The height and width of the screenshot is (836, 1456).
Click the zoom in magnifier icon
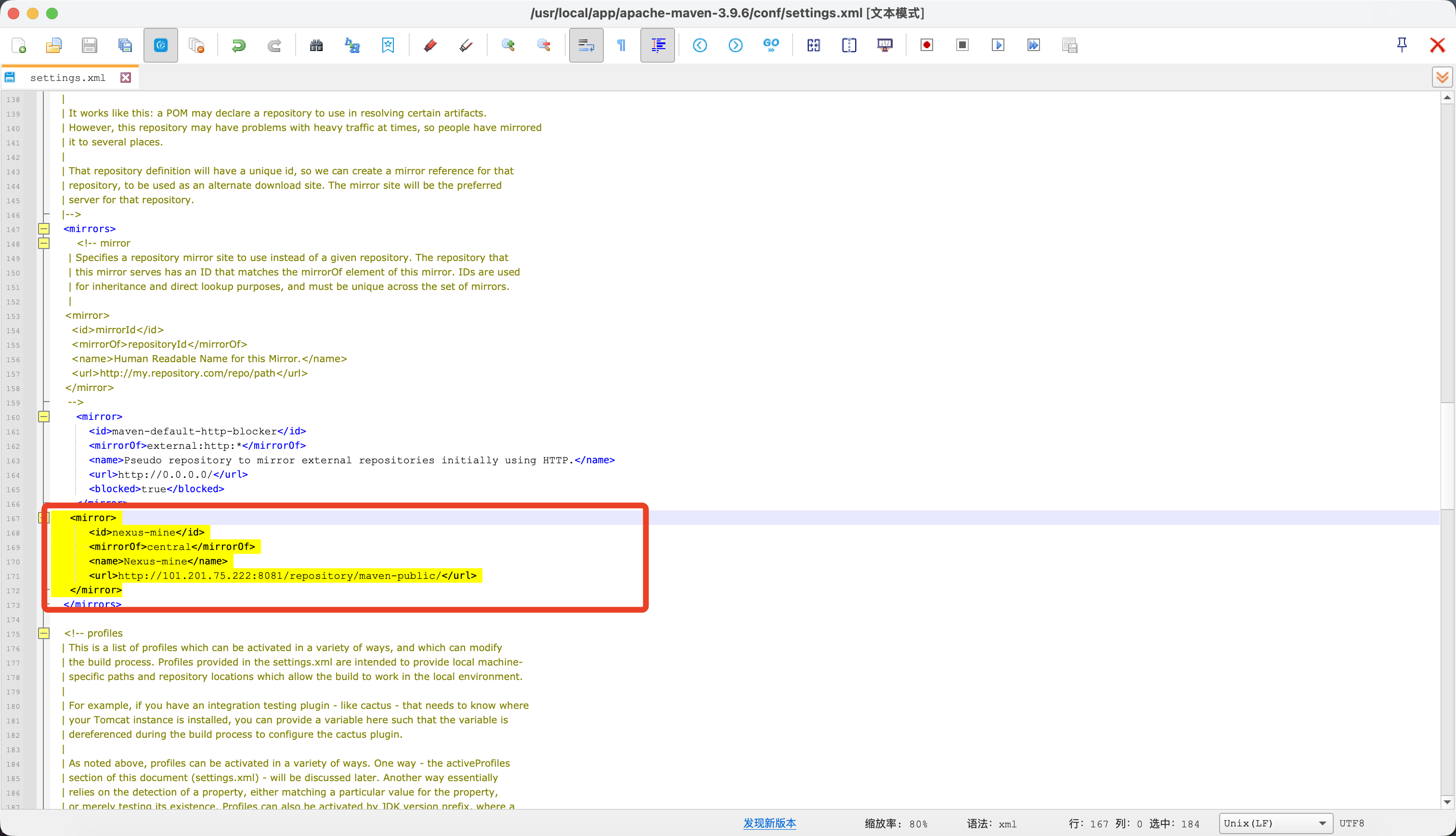(x=507, y=45)
